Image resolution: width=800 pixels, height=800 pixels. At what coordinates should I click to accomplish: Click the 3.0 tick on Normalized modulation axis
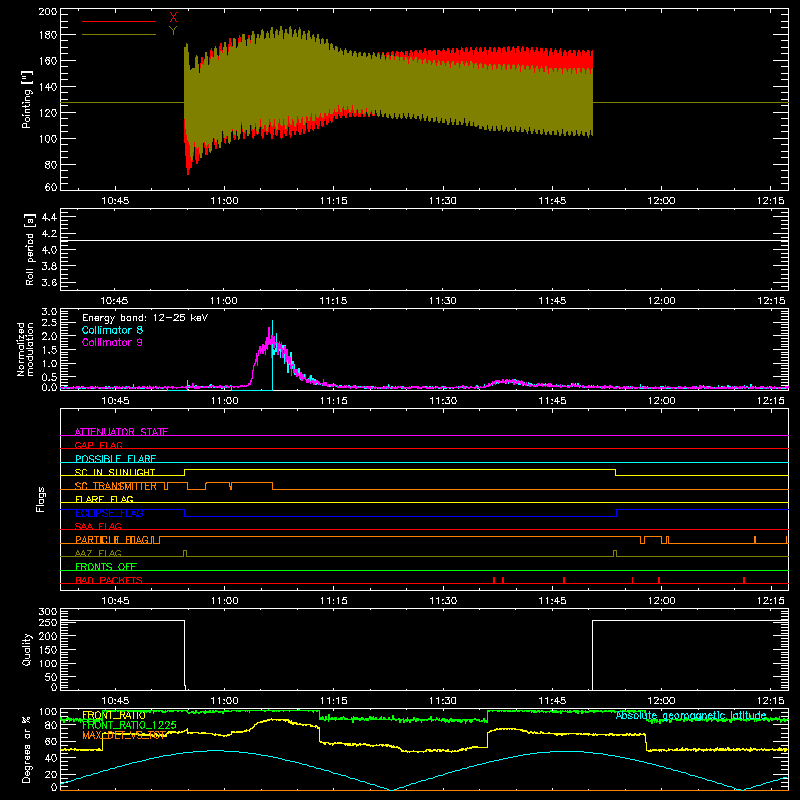point(49,311)
